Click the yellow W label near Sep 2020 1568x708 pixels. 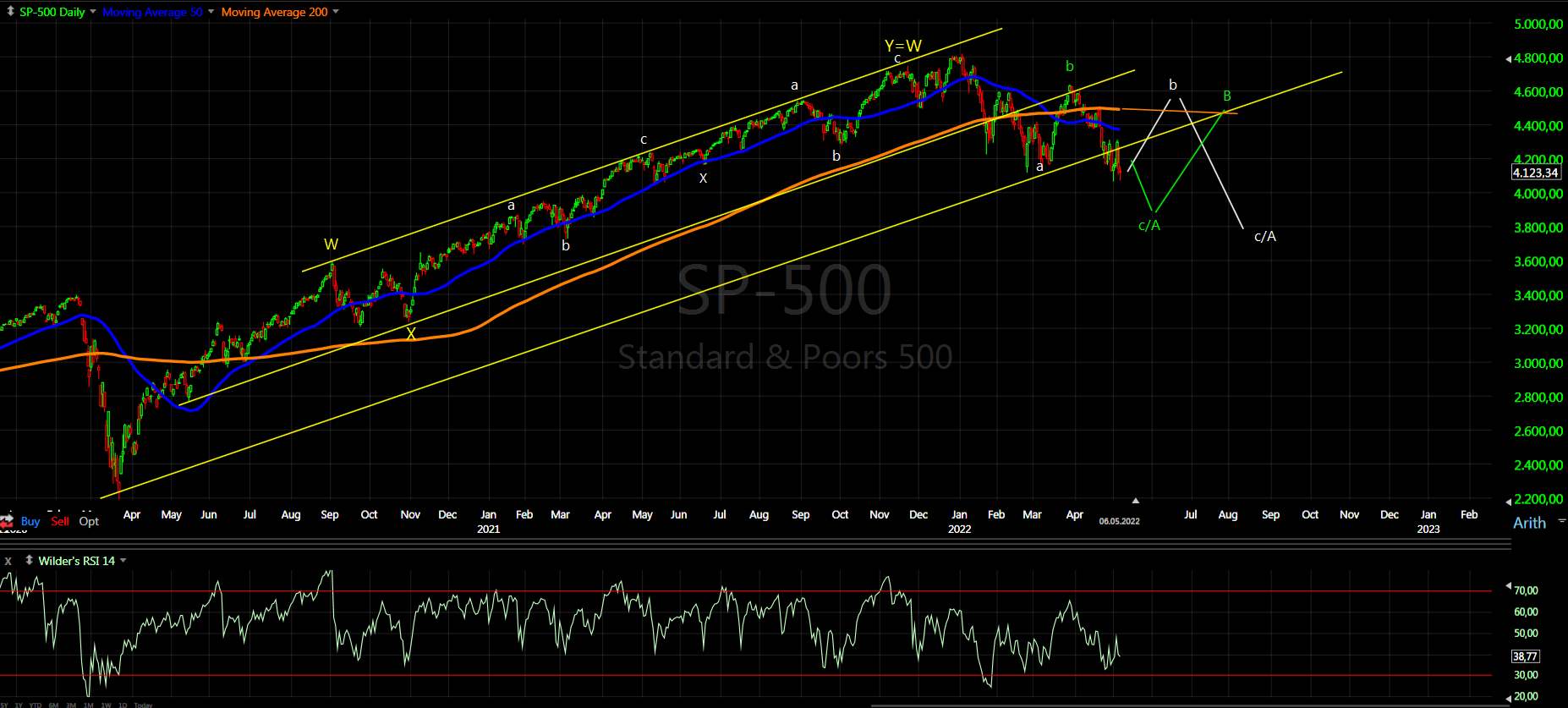click(332, 244)
